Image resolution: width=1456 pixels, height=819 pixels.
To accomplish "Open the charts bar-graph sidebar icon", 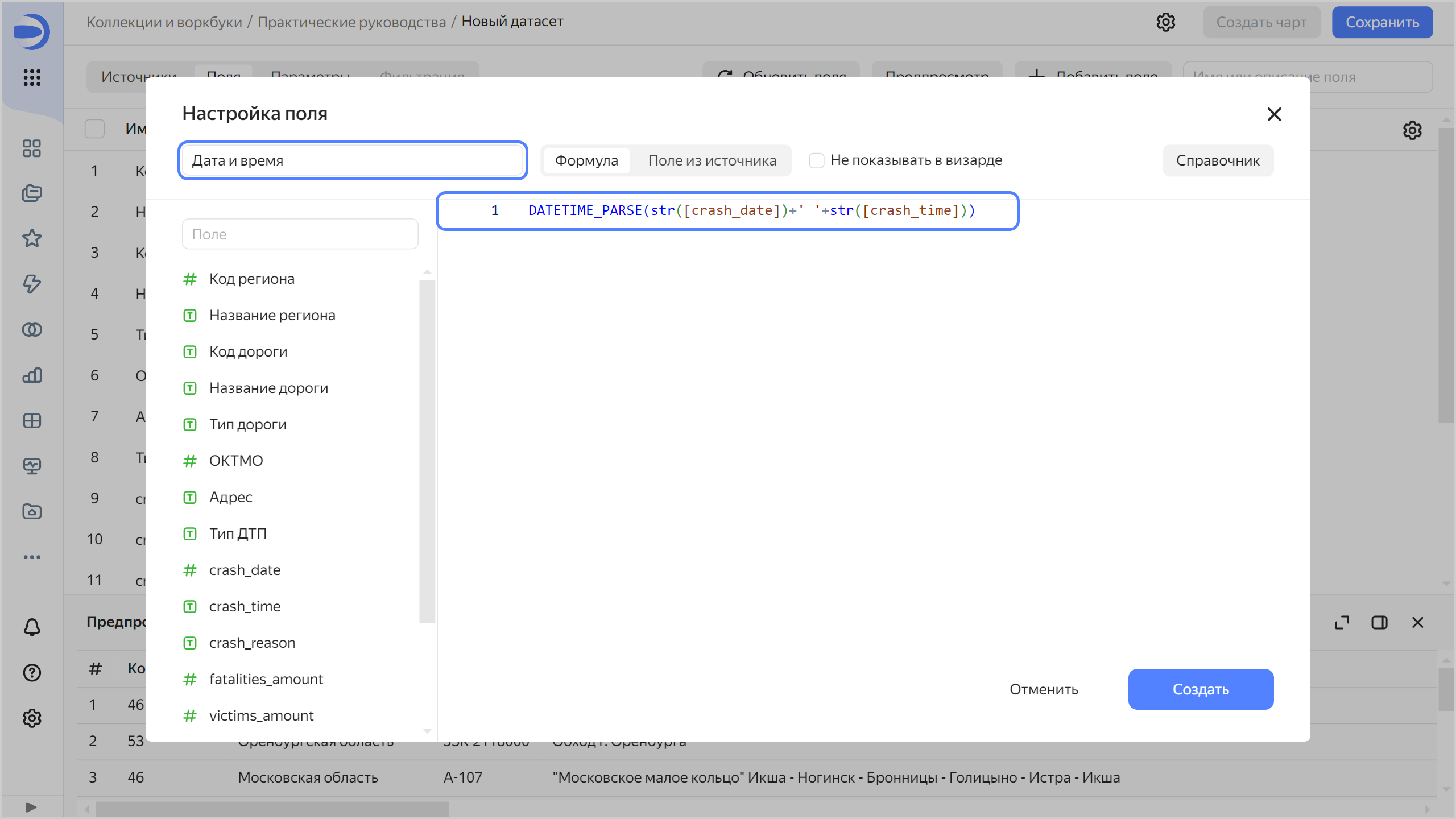I will point(32,375).
